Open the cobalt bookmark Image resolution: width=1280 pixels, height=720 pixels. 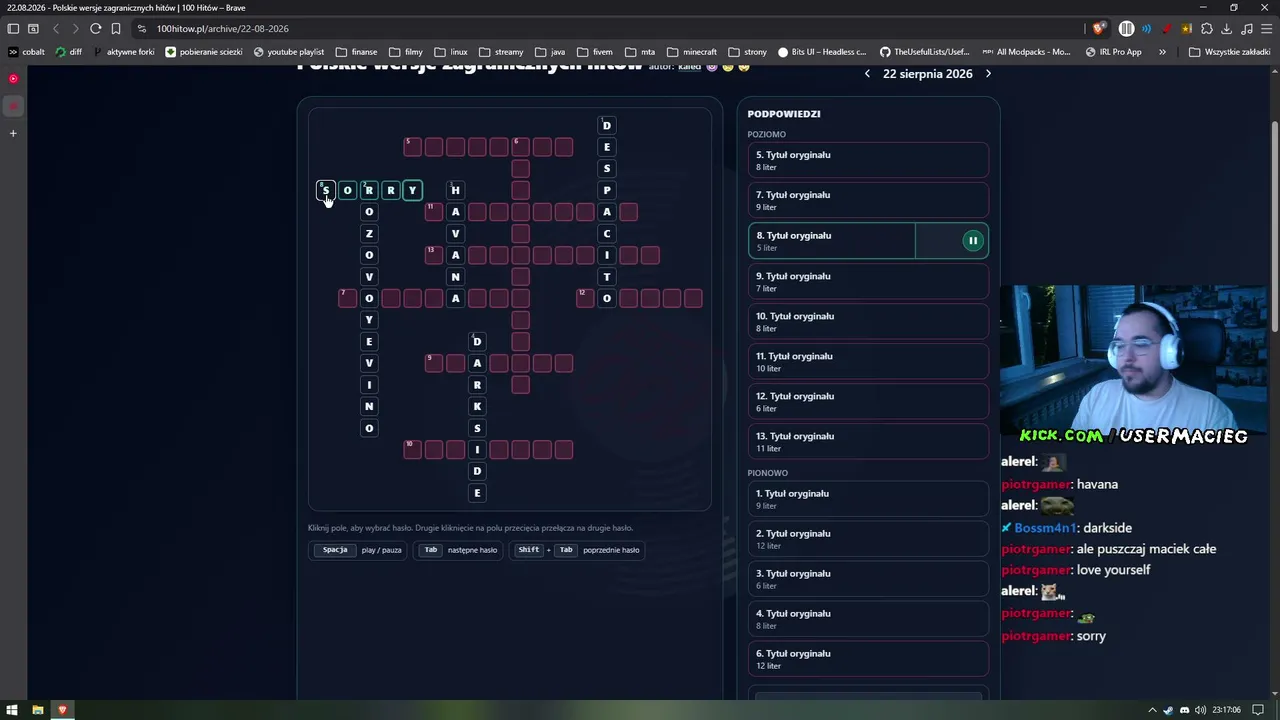(26, 52)
